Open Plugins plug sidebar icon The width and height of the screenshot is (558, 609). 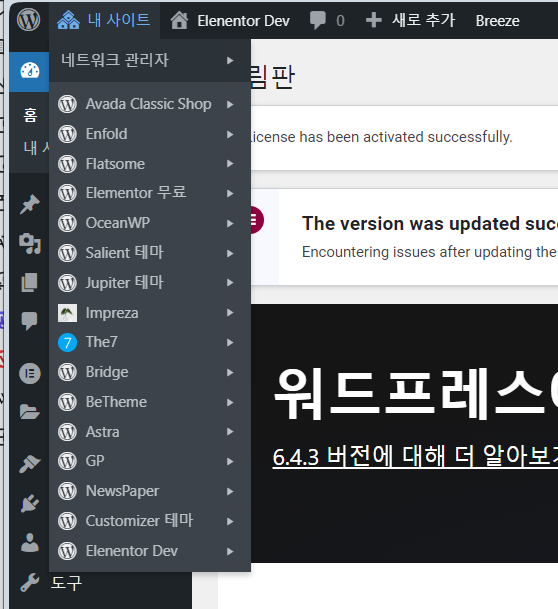tap(30, 504)
